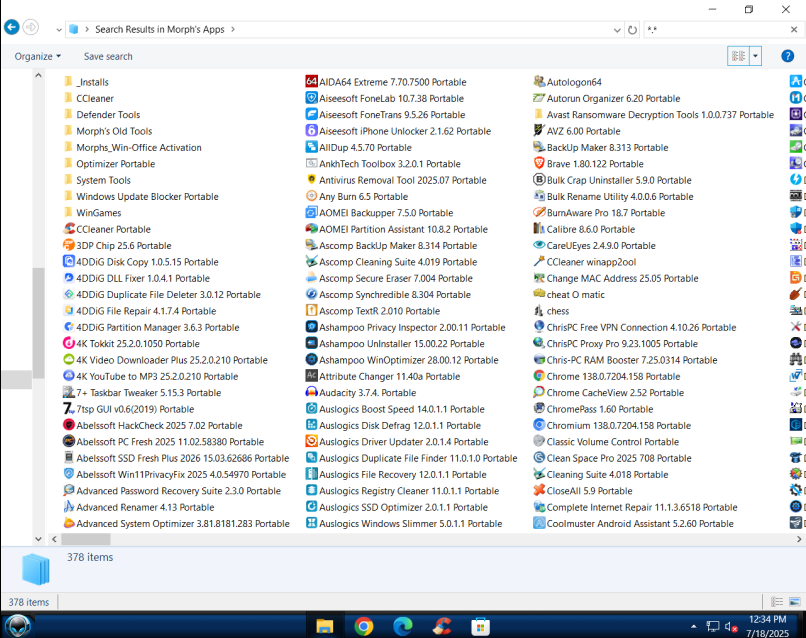Select the WinGames folder

pyautogui.click(x=93, y=213)
